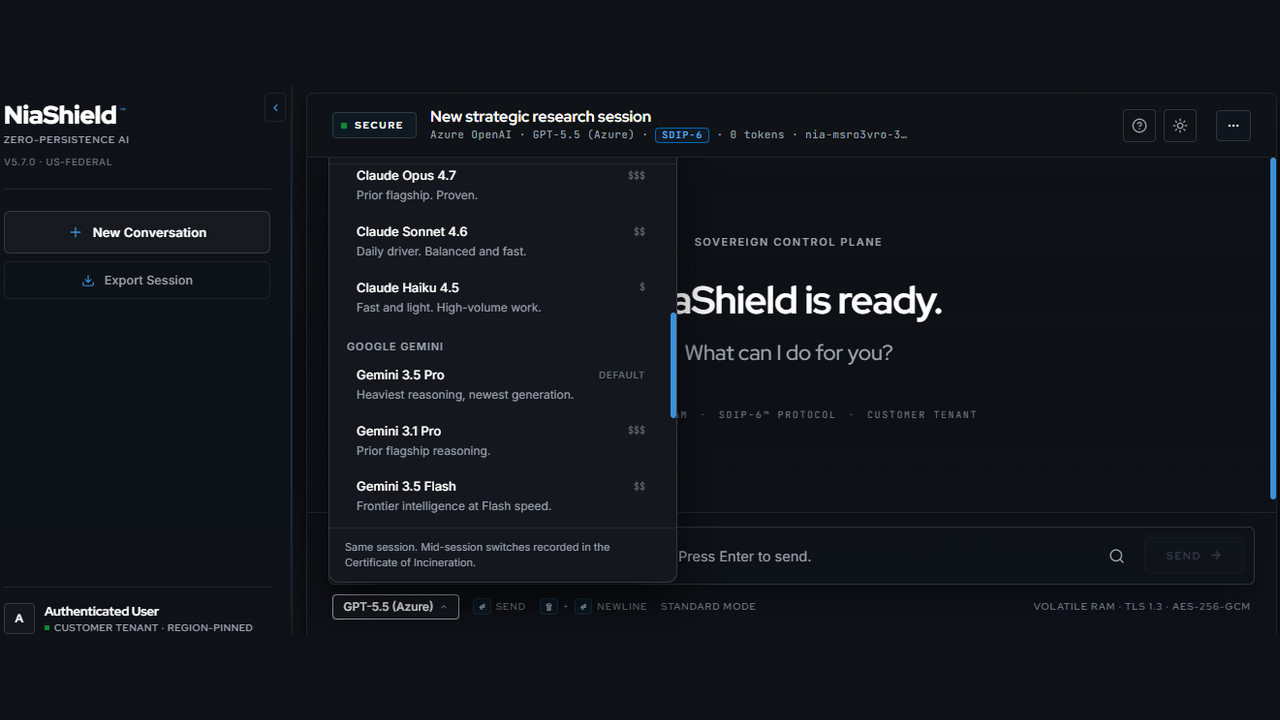Screen dimensions: 1280x720
Task: Select Gemini 3.5 Pro default model
Action: coord(502,384)
